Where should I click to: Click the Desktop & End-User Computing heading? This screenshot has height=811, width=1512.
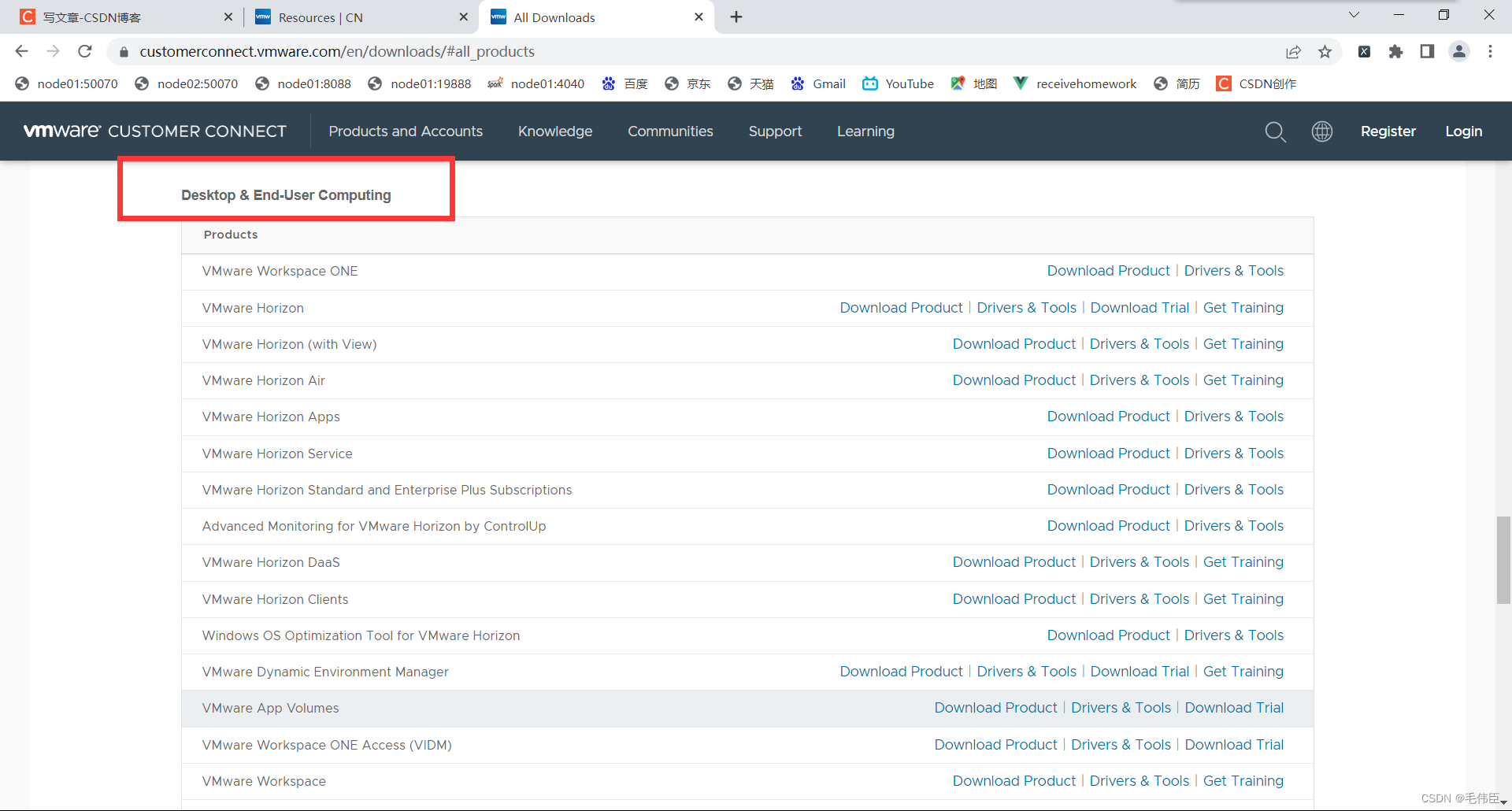286,195
